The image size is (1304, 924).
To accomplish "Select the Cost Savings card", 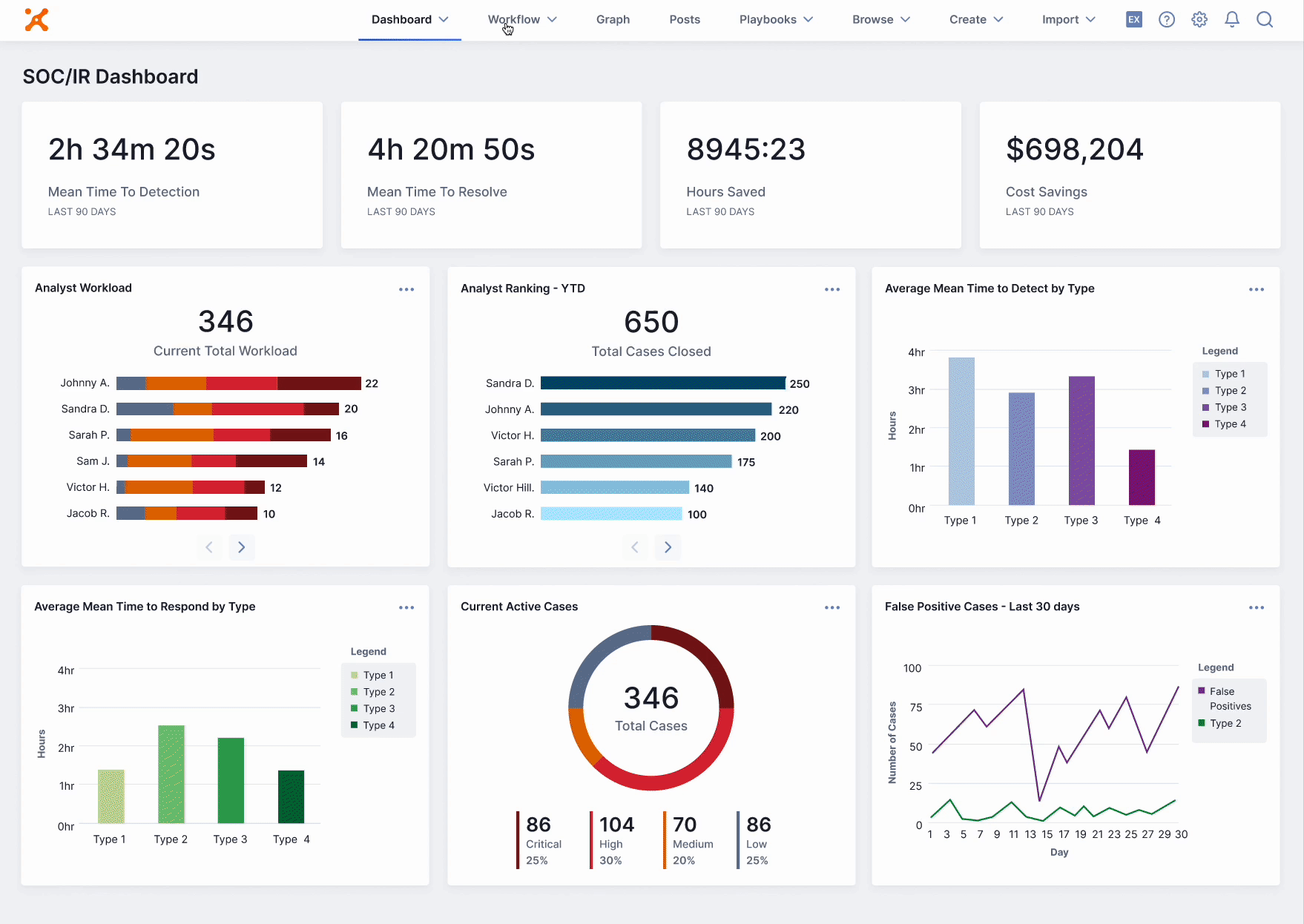I will tap(1130, 175).
